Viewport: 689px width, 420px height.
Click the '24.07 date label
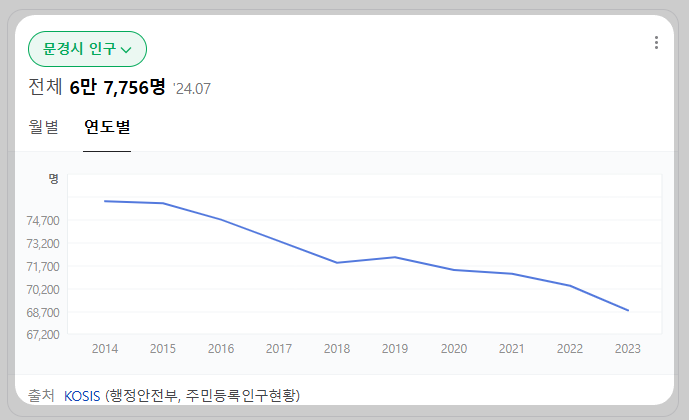pos(192,89)
